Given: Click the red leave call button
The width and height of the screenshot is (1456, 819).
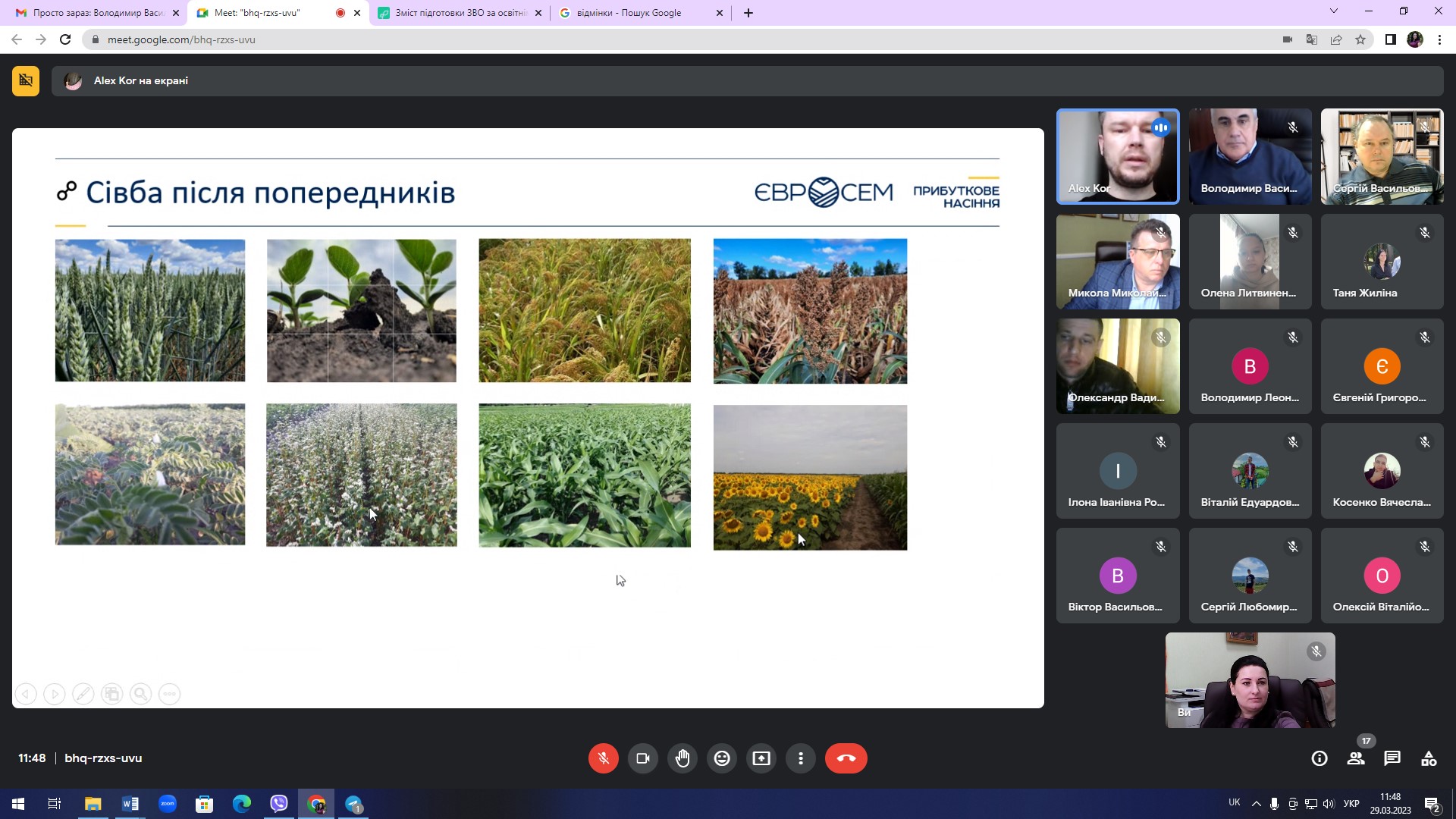Looking at the screenshot, I should (x=846, y=758).
